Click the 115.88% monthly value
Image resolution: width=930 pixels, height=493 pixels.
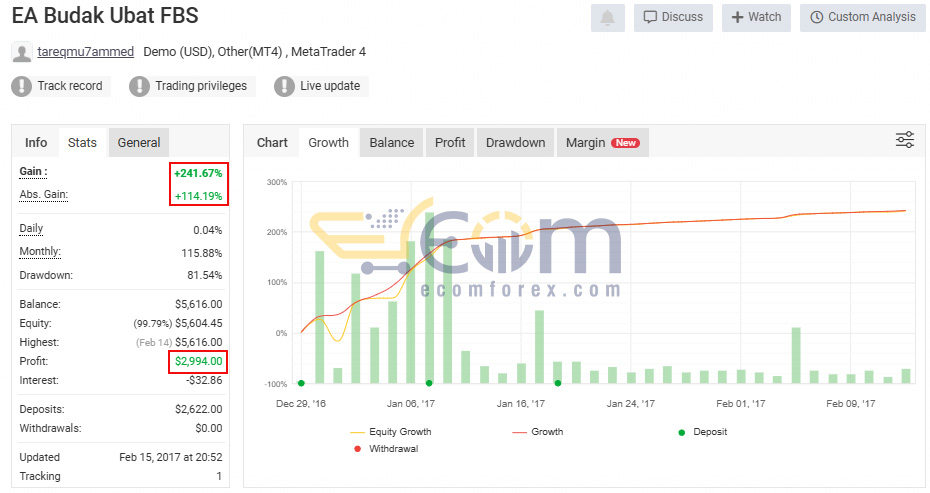(x=202, y=253)
